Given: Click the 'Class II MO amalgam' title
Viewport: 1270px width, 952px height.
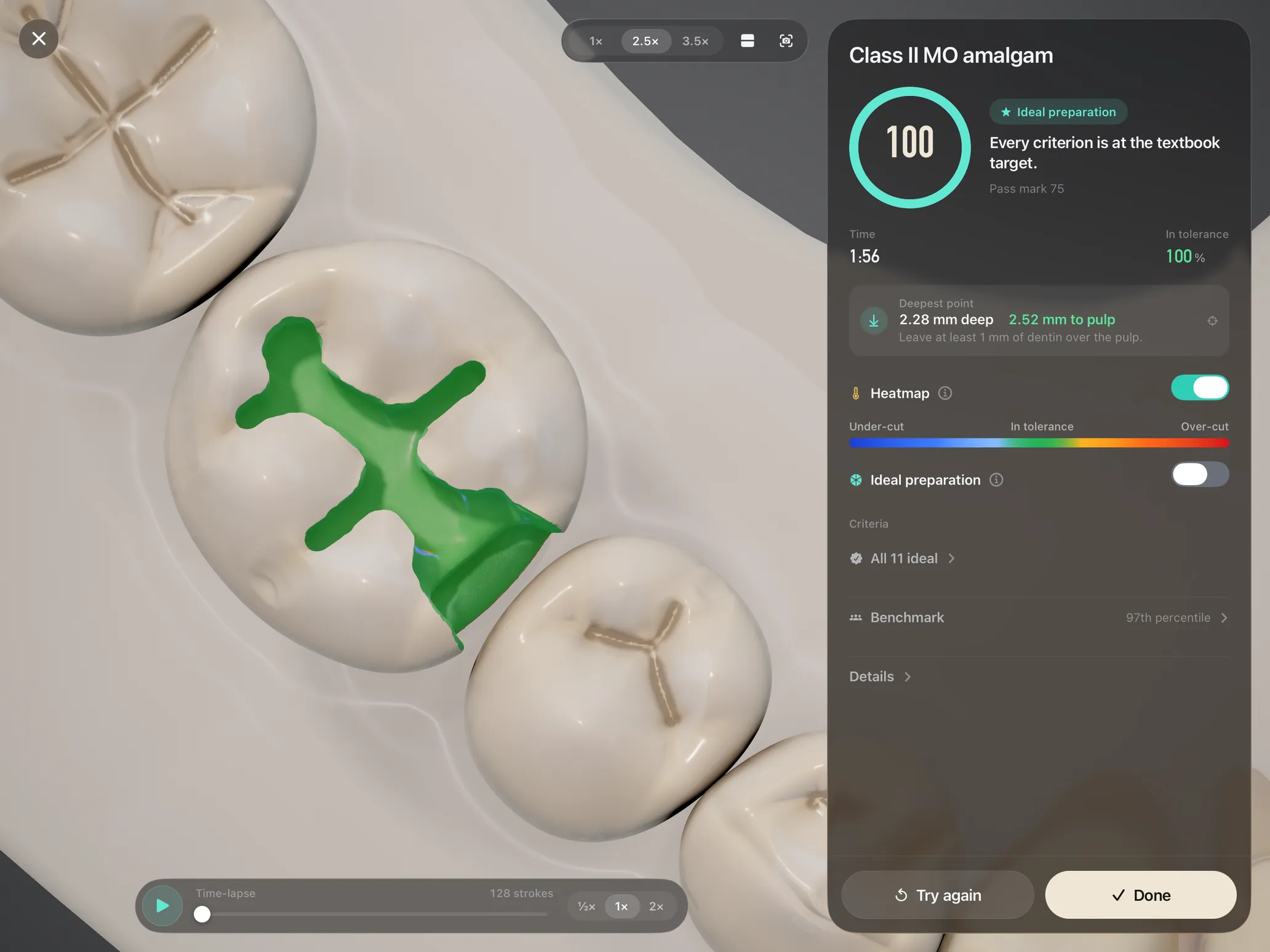Looking at the screenshot, I should (951, 55).
